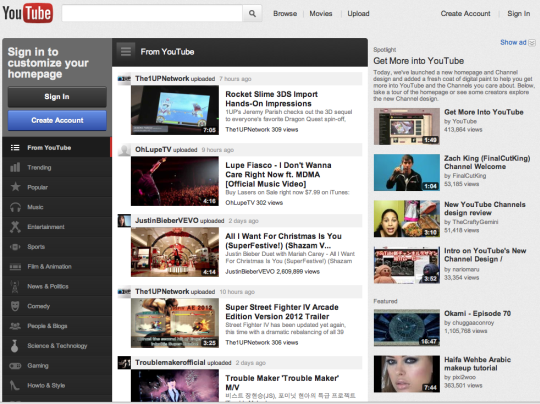Click the News & Politics tower icon
This screenshot has width=540, height=404.
(x=15, y=287)
